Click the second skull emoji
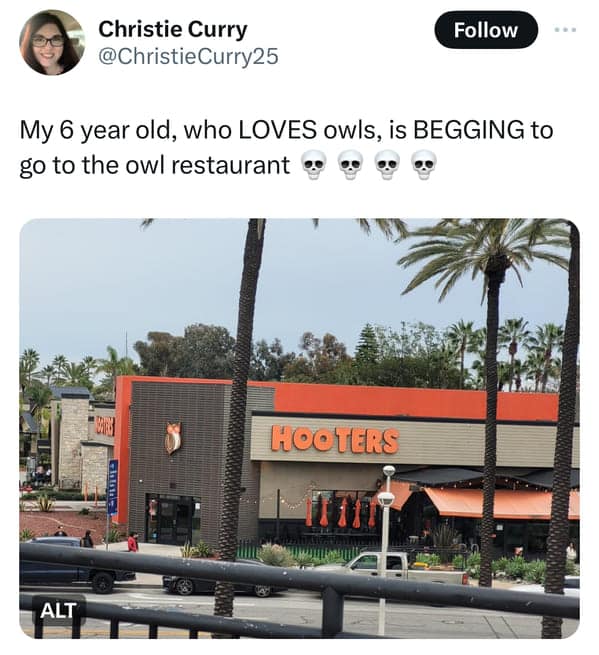This screenshot has height=655, width=599. [350, 165]
